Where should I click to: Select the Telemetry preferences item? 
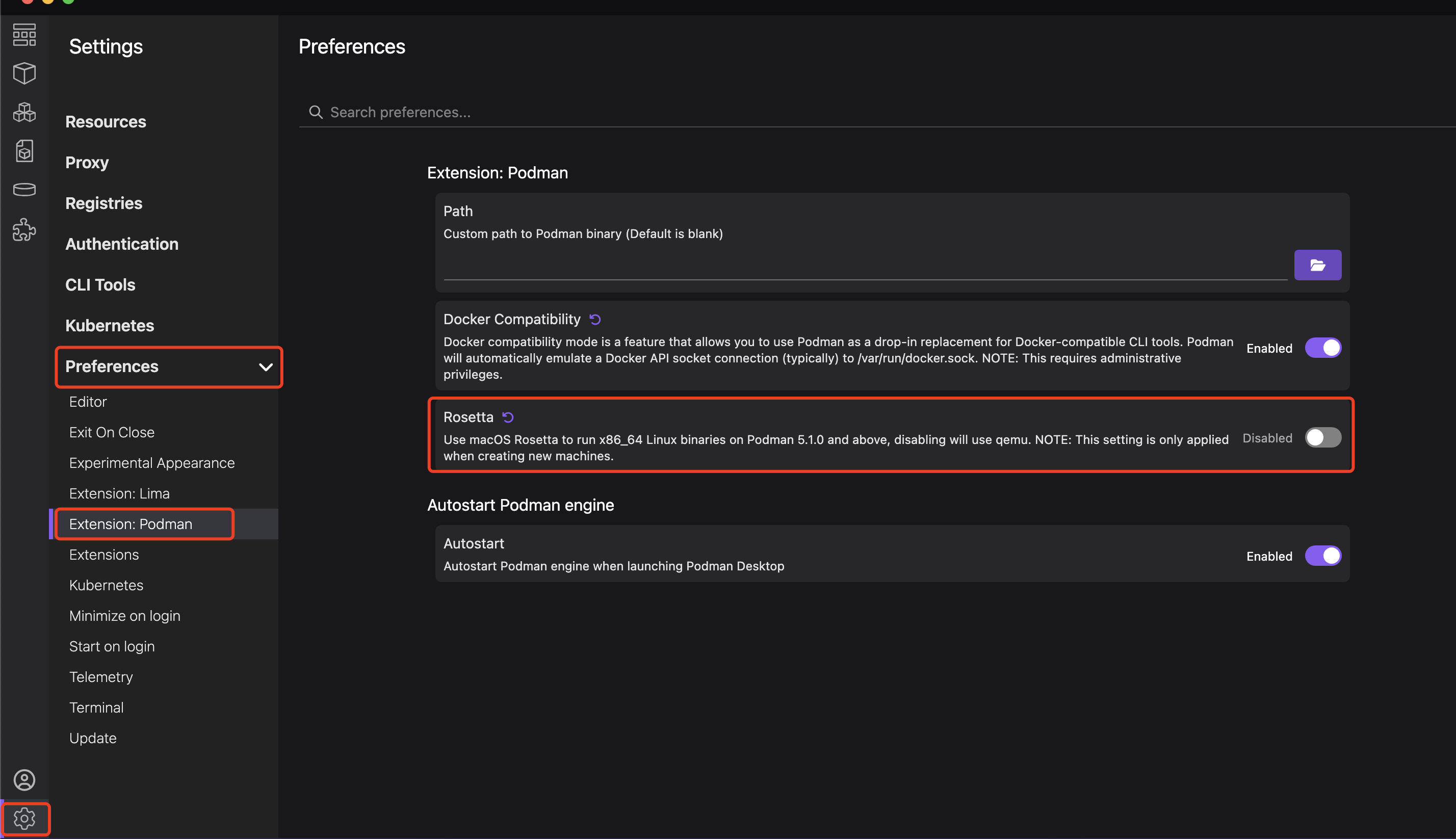(101, 676)
